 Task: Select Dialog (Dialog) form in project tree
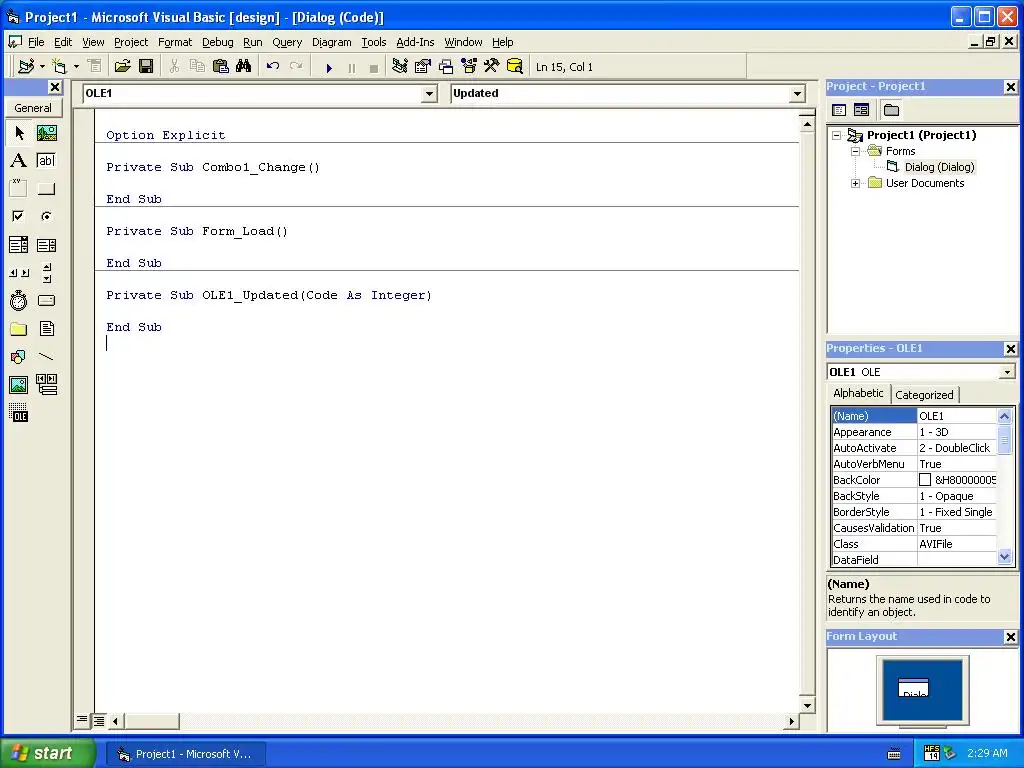tap(939, 167)
